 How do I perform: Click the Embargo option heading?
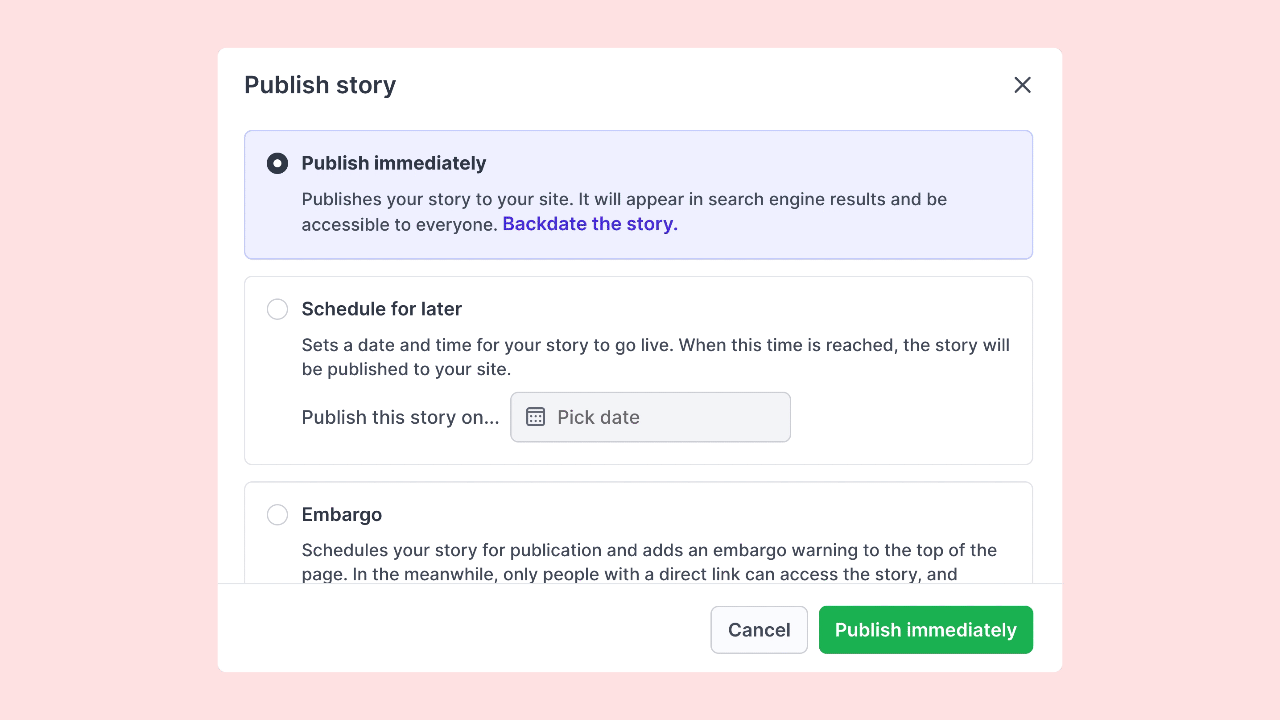click(x=341, y=515)
